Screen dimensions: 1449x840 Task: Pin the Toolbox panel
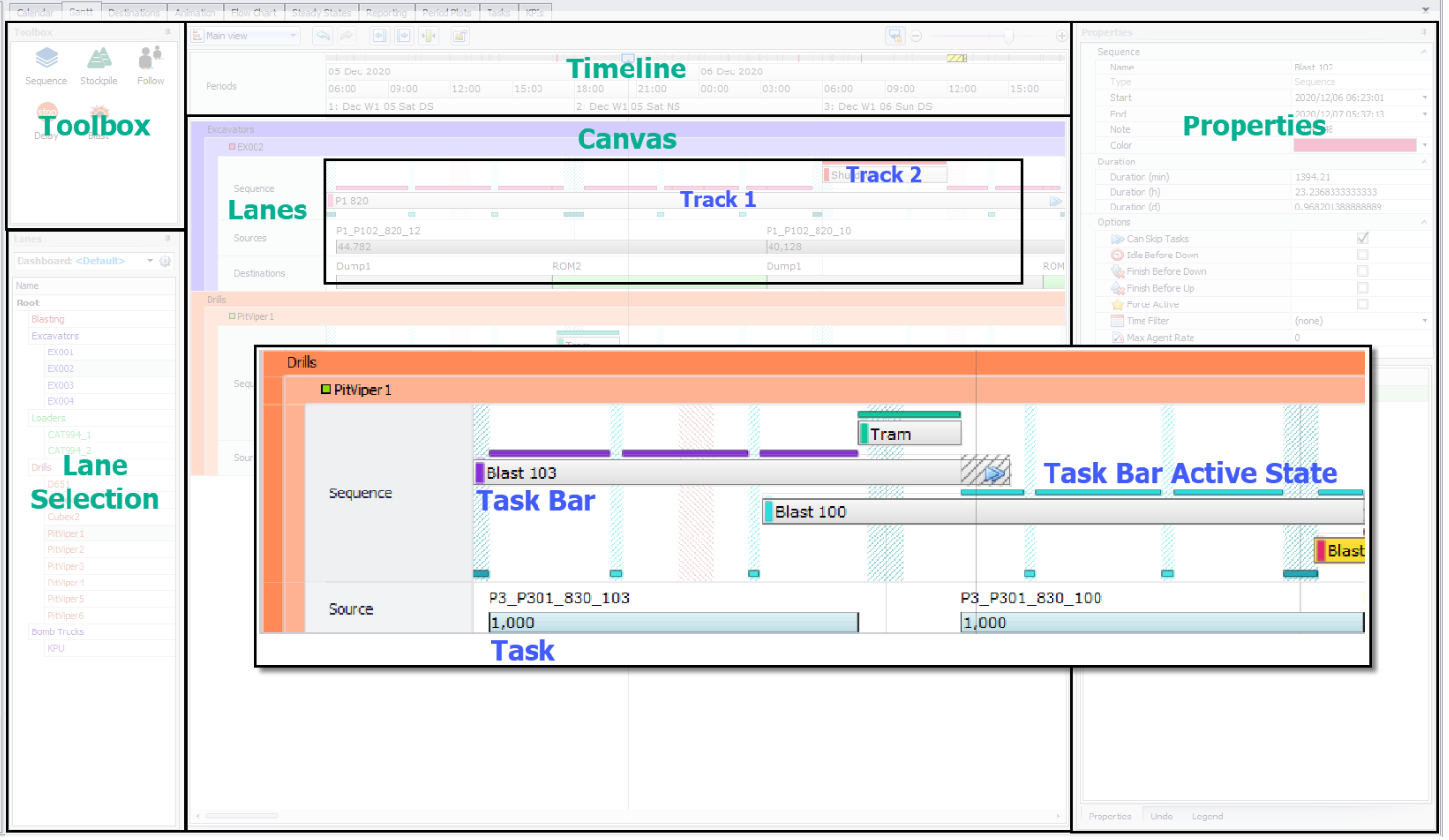168,32
